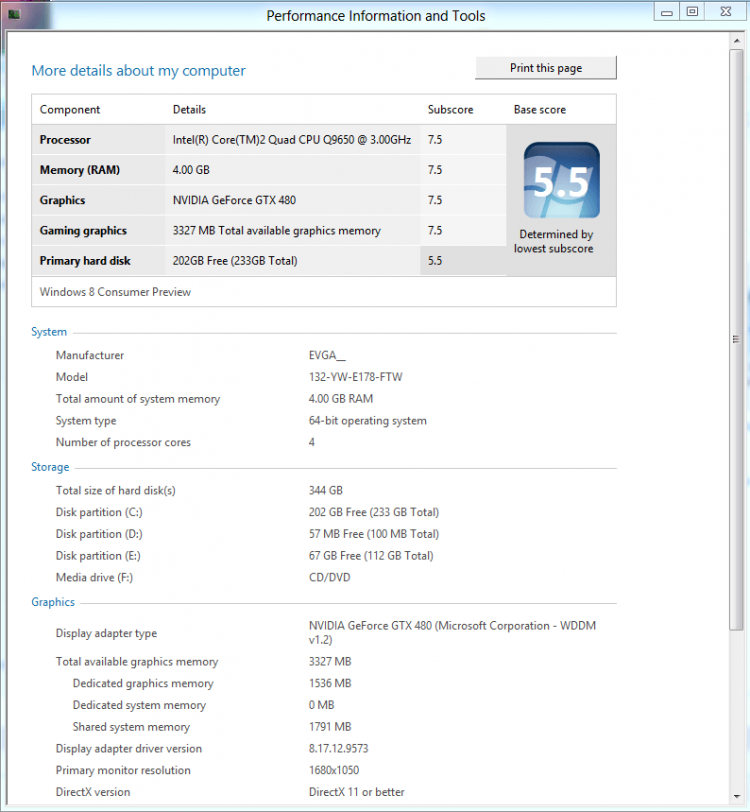Click the 1680x1050 resolution value

[334, 771]
